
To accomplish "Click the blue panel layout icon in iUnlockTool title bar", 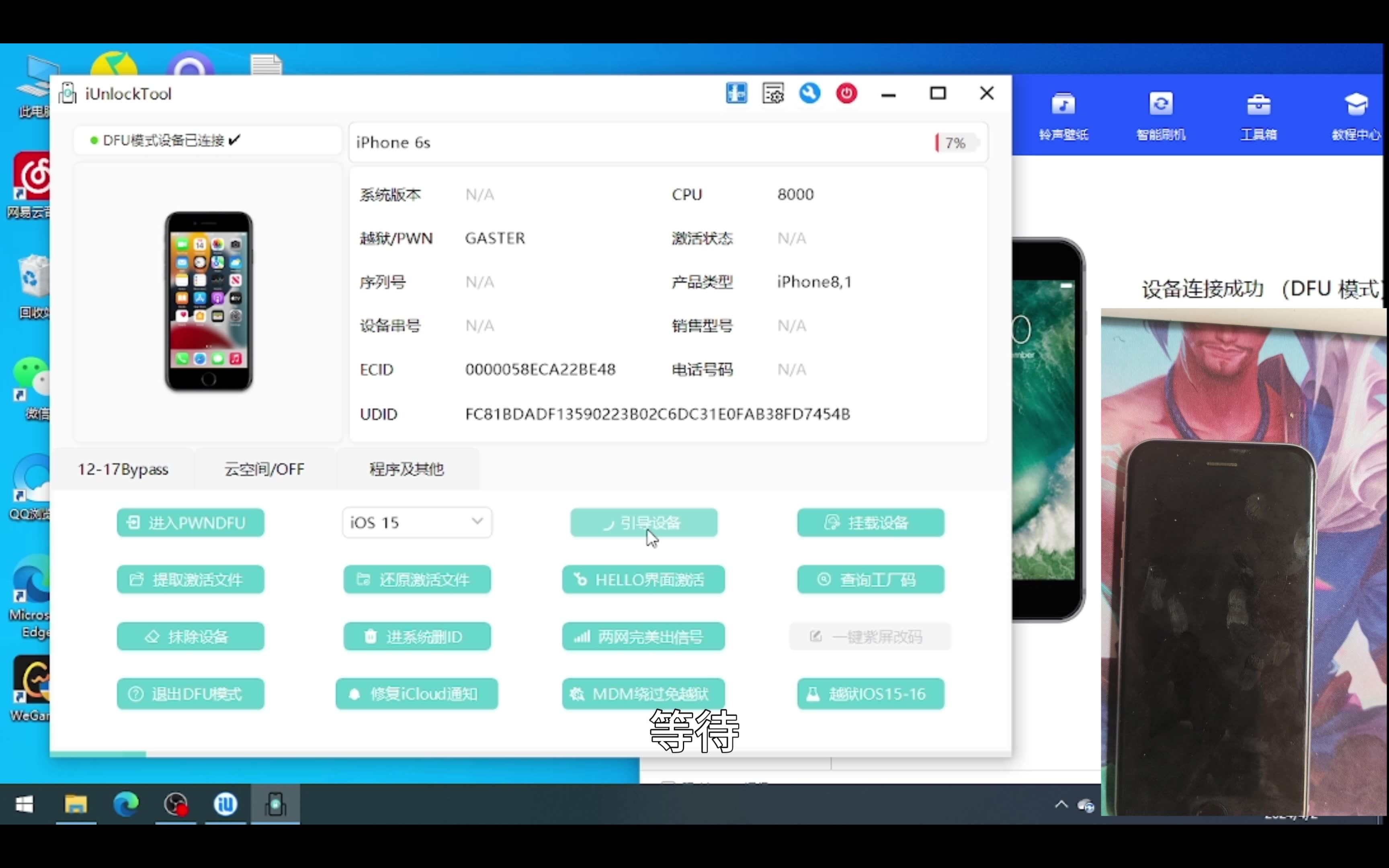I will tap(736, 93).
